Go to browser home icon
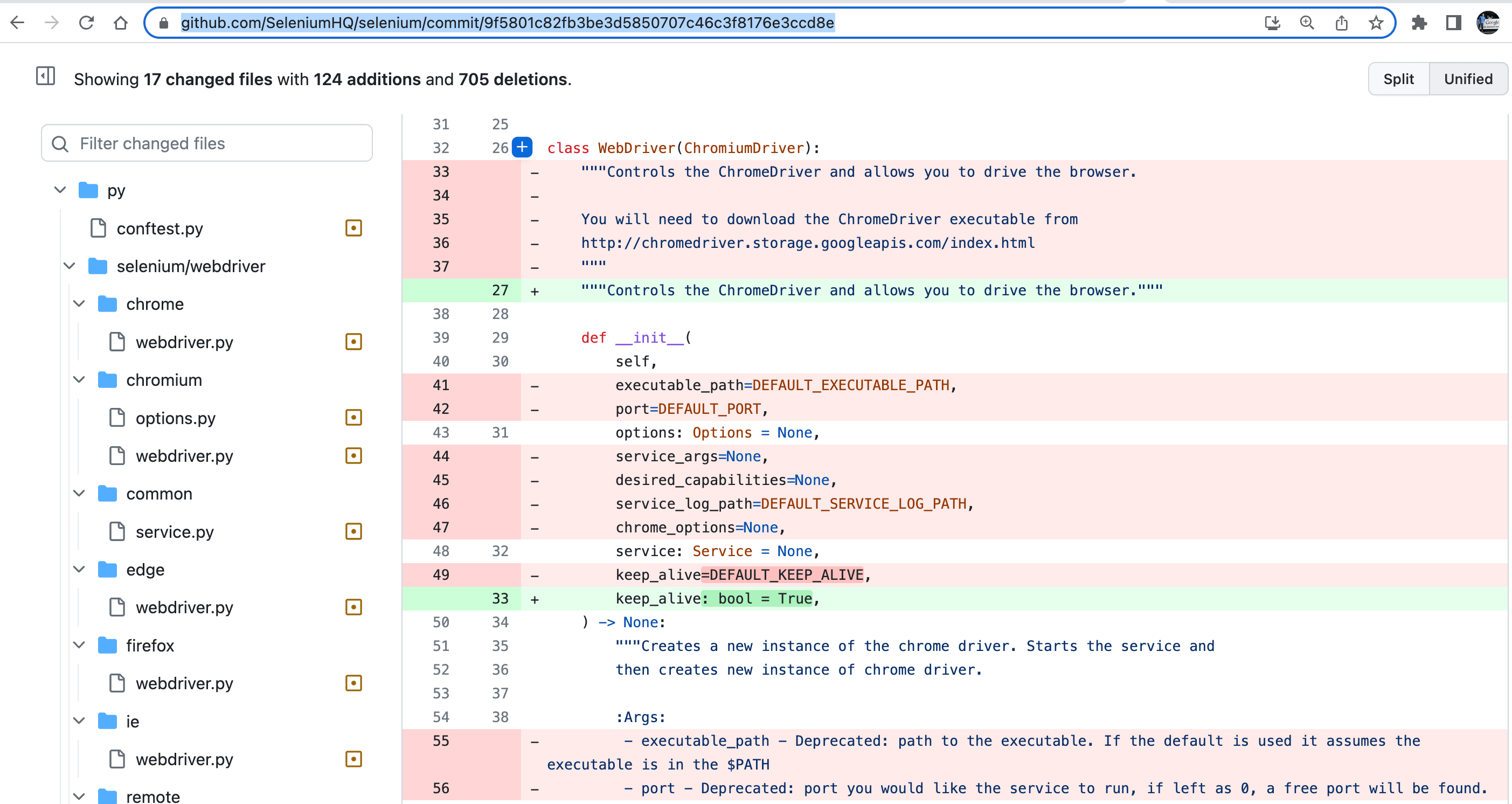This screenshot has width=1512, height=804. pos(120,23)
